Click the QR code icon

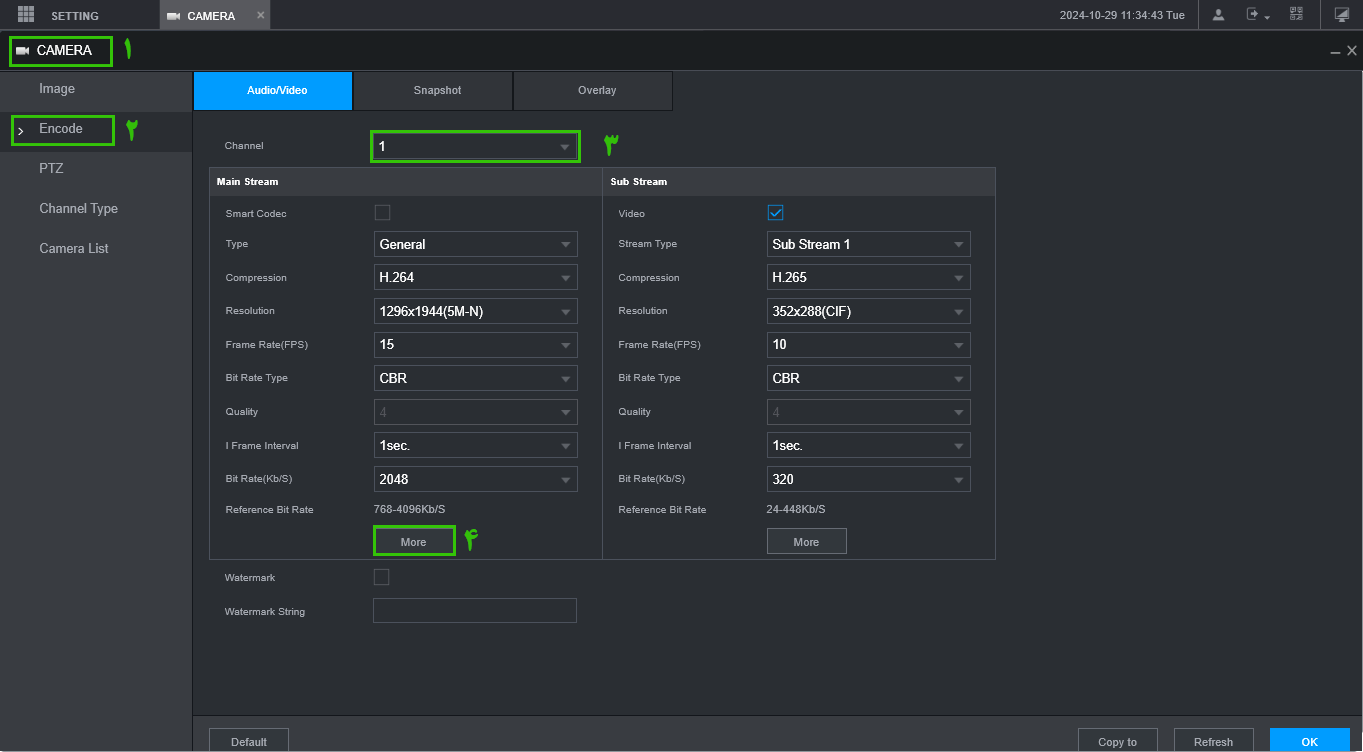pyautogui.click(x=1296, y=15)
